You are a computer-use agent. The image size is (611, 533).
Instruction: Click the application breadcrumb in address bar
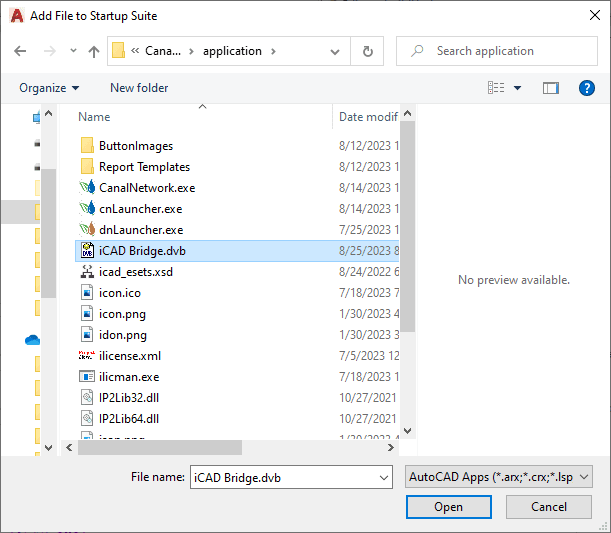[x=232, y=51]
